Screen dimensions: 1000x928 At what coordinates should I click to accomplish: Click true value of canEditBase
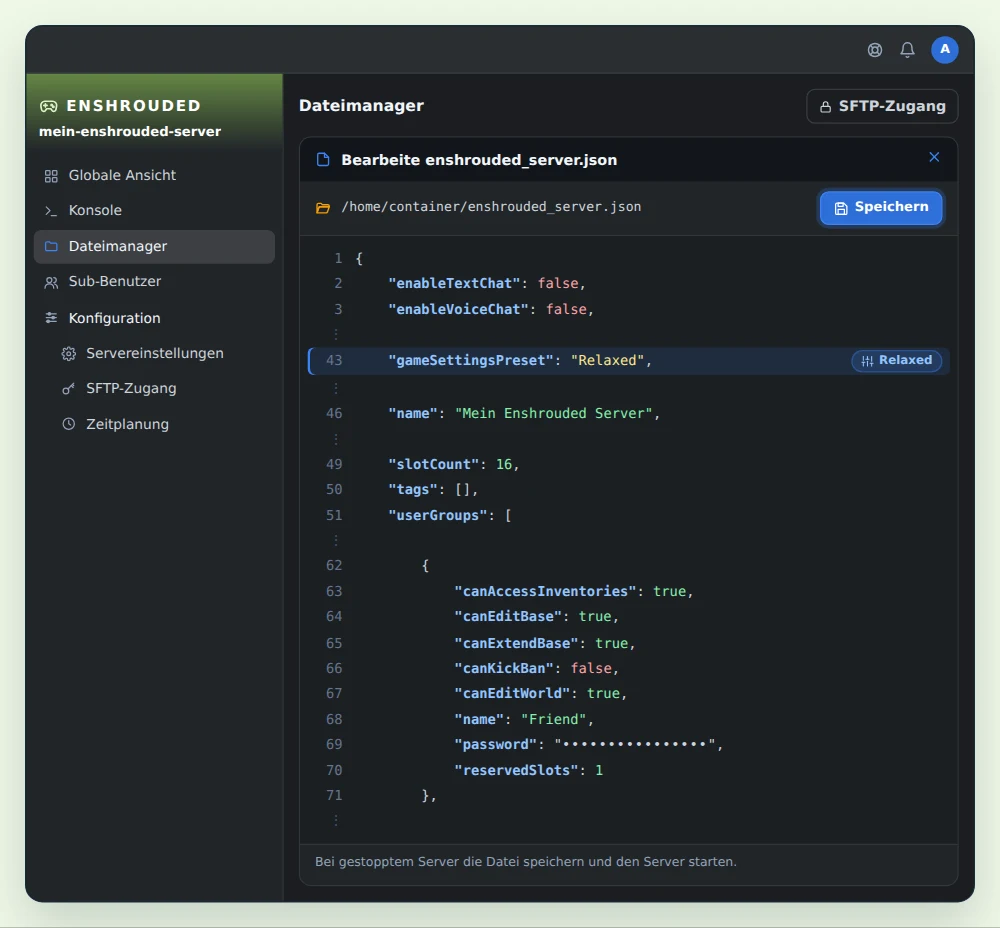(x=595, y=616)
